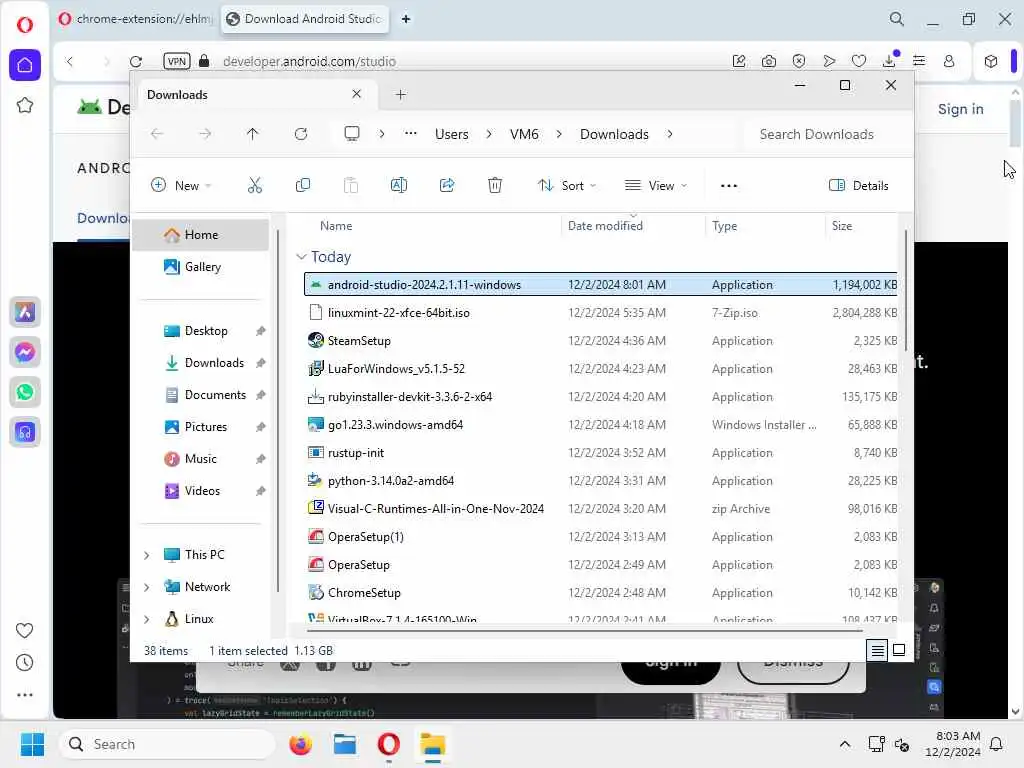Viewport: 1024px width, 768px height.
Task: Open WhatsApp in Opera sidebar
Action: (25, 392)
